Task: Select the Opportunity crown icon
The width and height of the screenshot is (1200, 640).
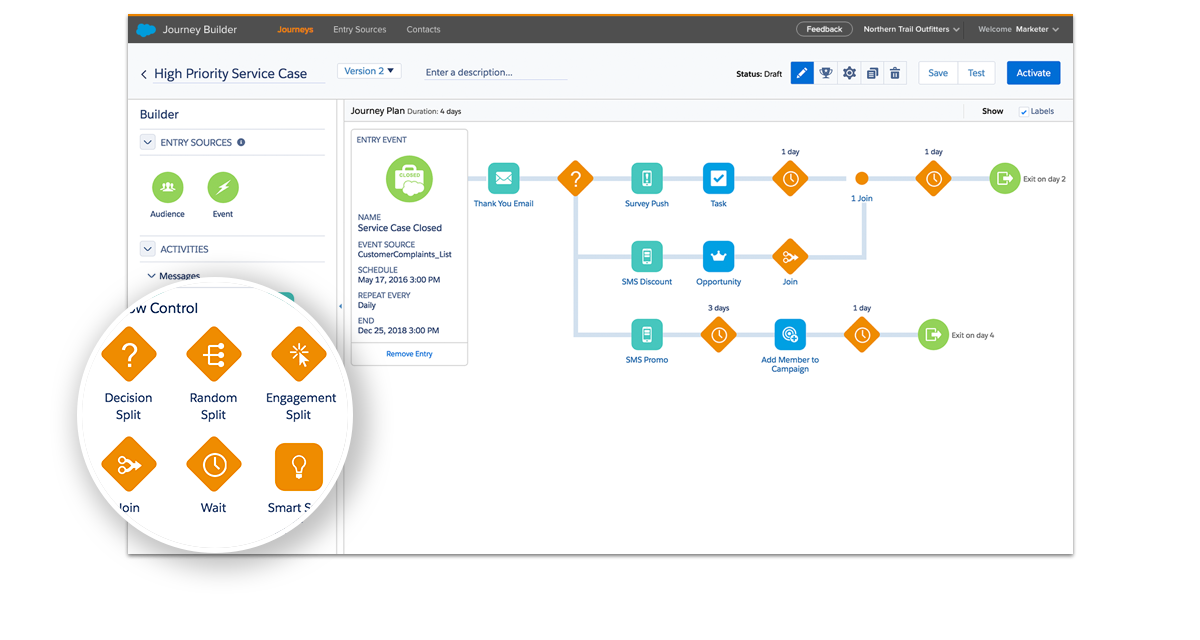Action: 718,257
